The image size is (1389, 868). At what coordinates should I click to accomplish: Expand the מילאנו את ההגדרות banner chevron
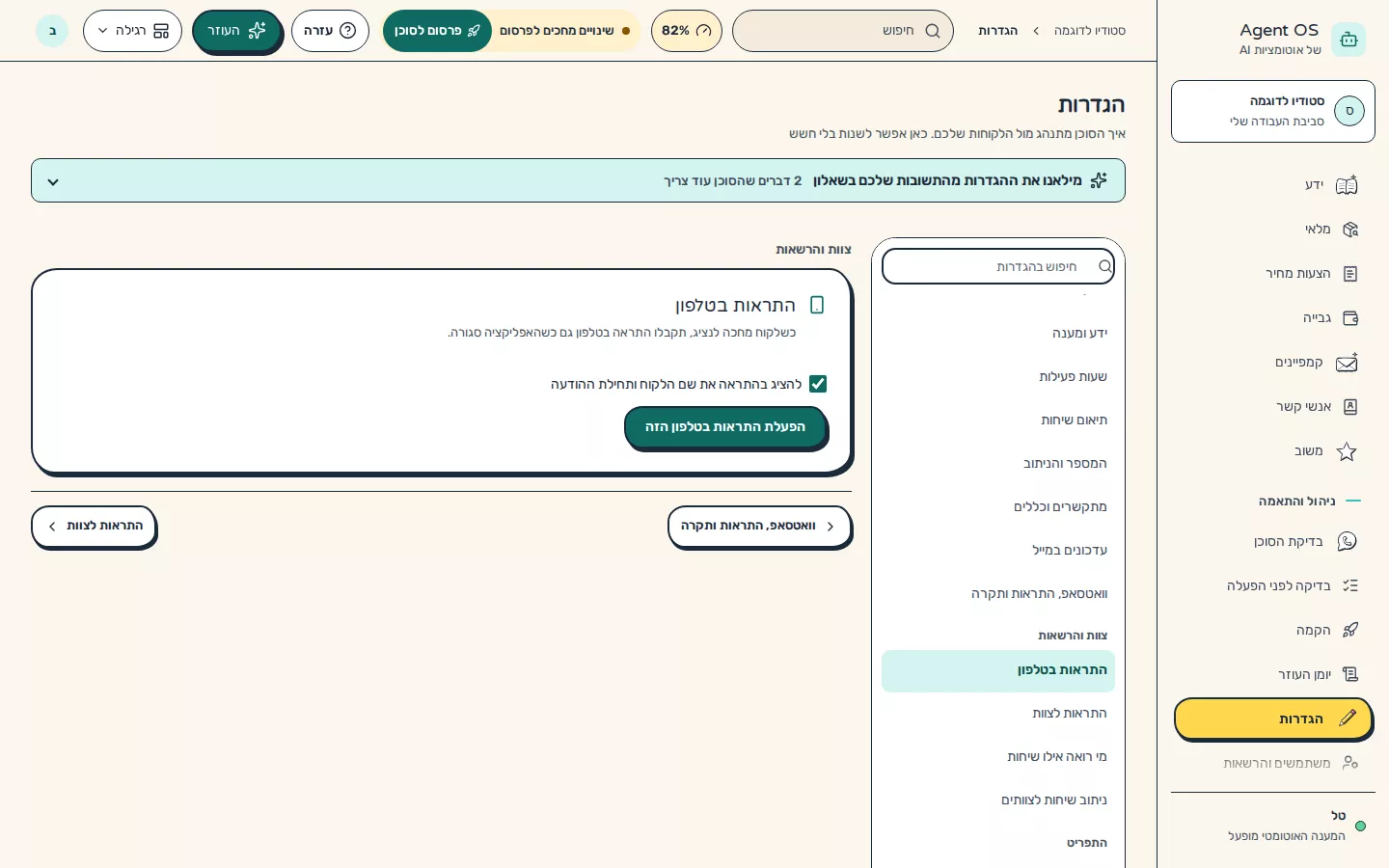pyautogui.click(x=53, y=182)
